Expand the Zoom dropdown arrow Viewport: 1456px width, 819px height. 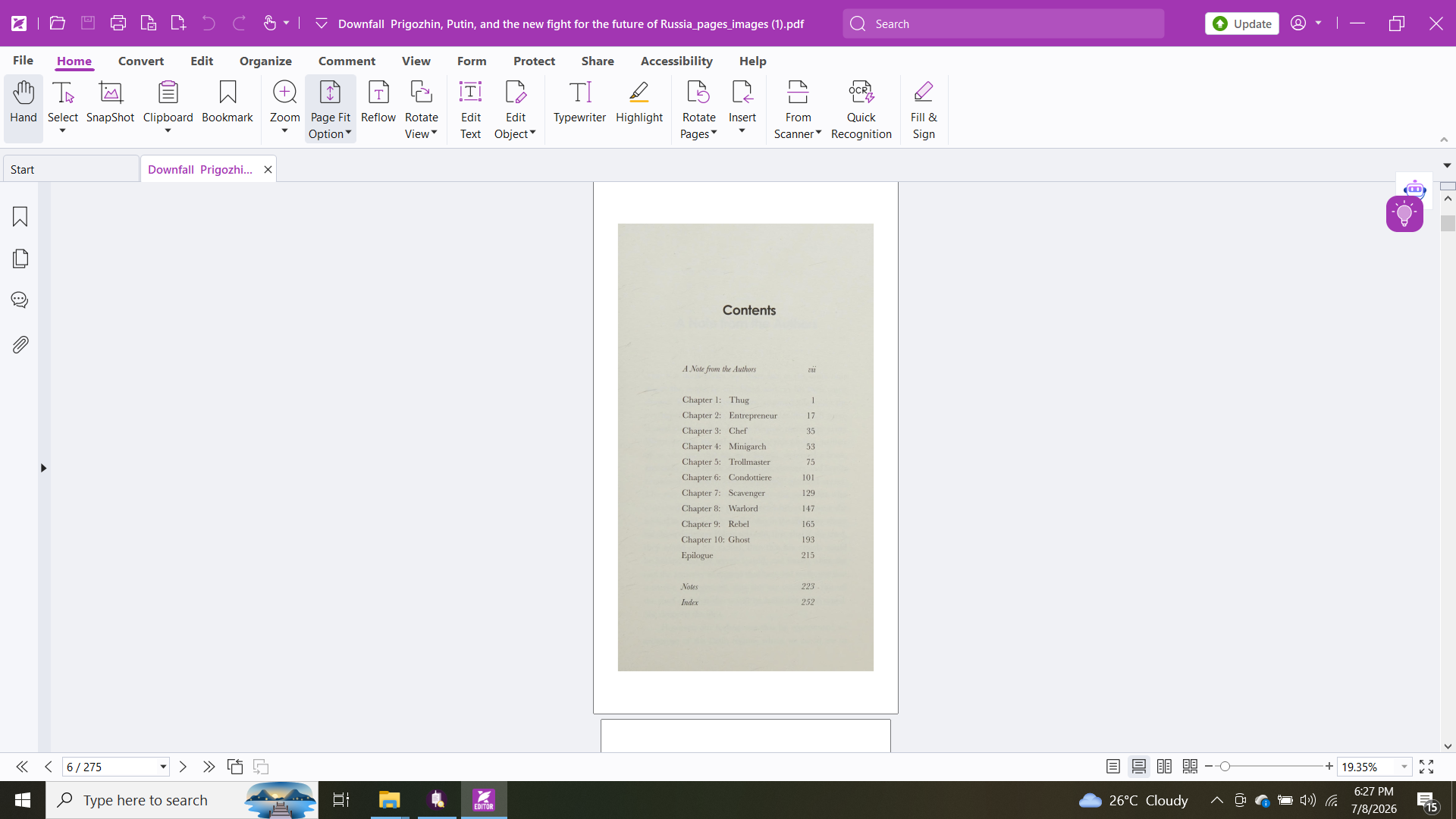[285, 131]
